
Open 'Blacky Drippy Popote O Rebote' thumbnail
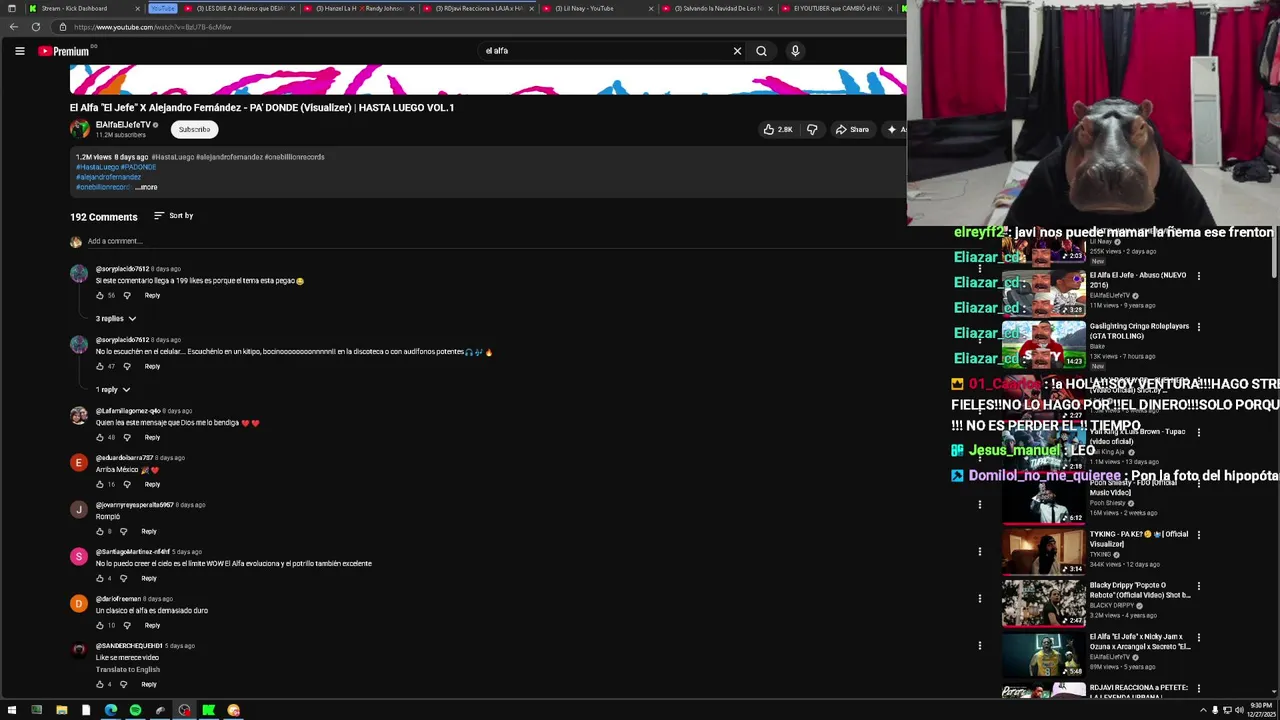click(1043, 603)
